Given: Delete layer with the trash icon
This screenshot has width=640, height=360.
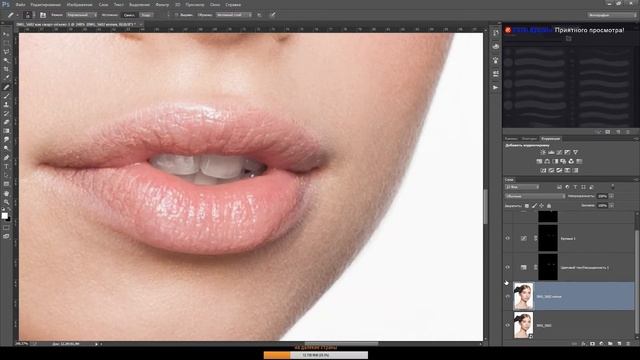Looking at the screenshot, I should click(628, 344).
